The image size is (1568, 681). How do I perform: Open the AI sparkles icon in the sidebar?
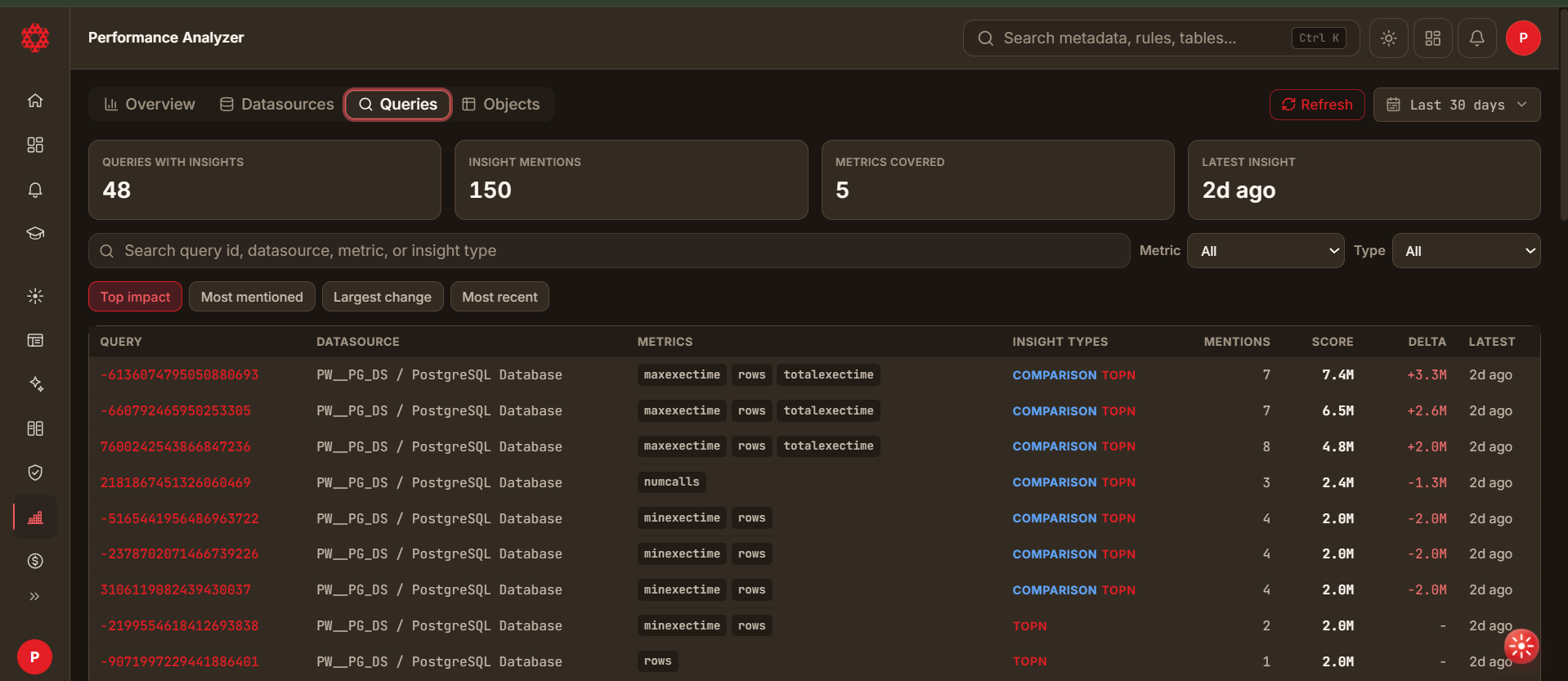pyautogui.click(x=35, y=384)
